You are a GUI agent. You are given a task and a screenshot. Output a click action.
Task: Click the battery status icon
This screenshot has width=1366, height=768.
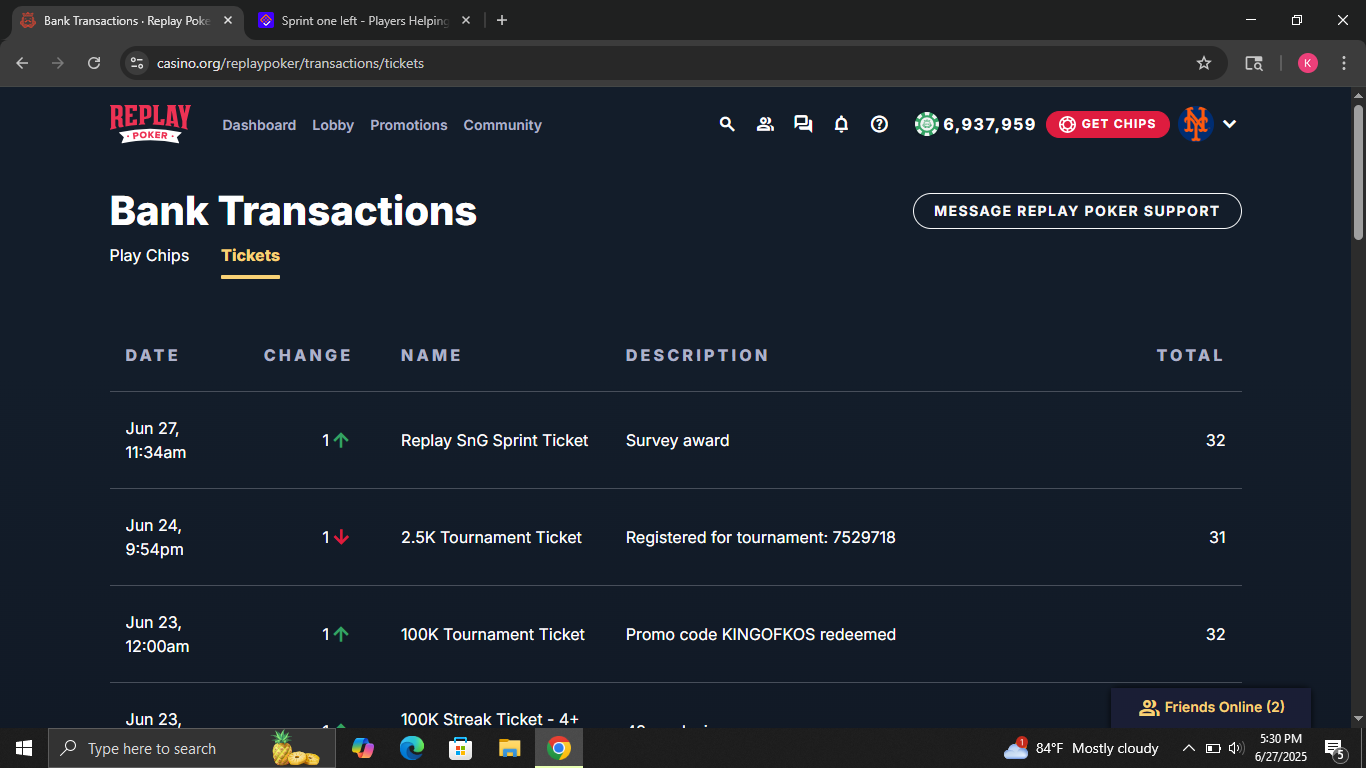pyautogui.click(x=1213, y=748)
